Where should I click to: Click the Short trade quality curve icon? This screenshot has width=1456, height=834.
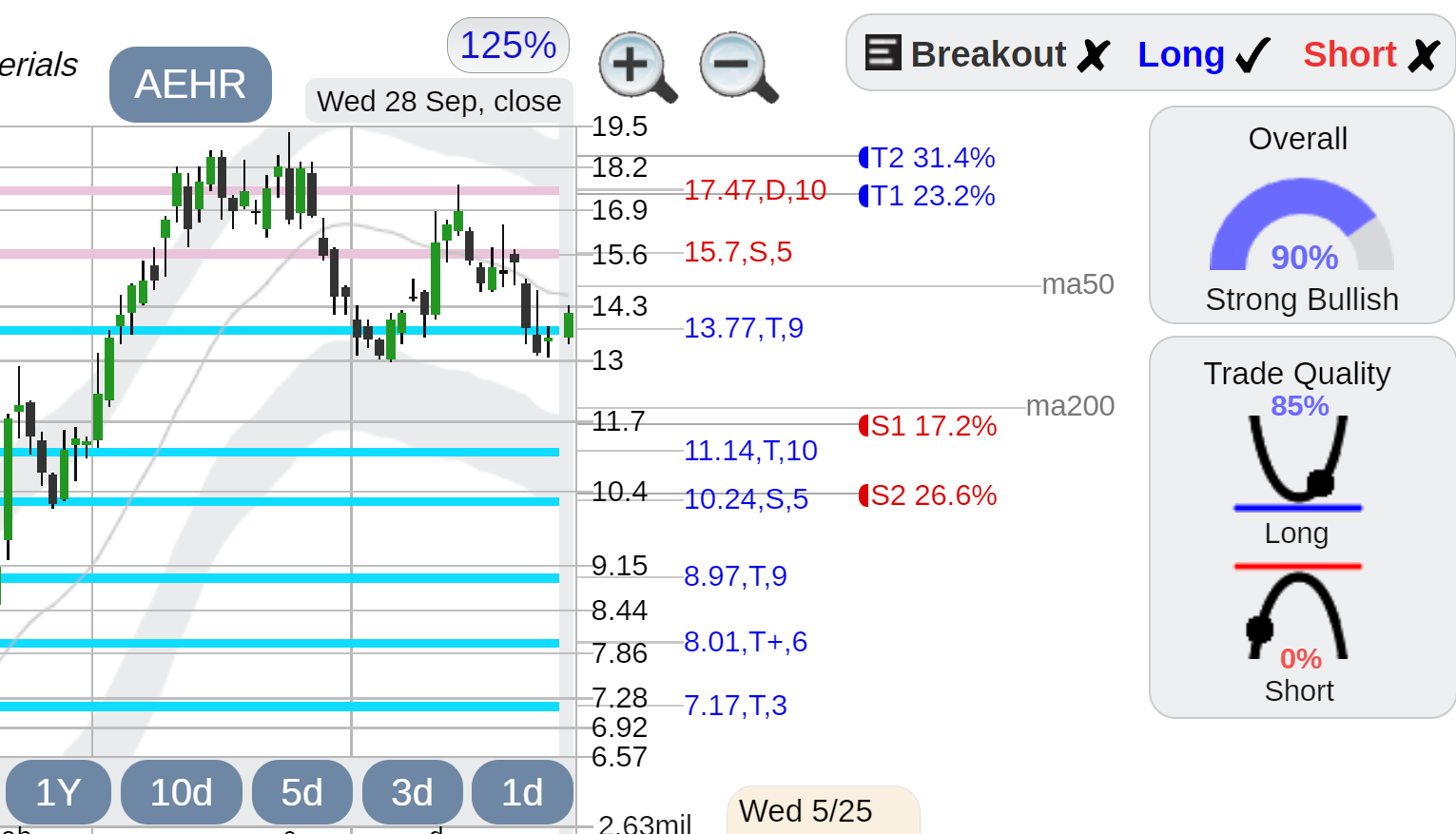1298,611
